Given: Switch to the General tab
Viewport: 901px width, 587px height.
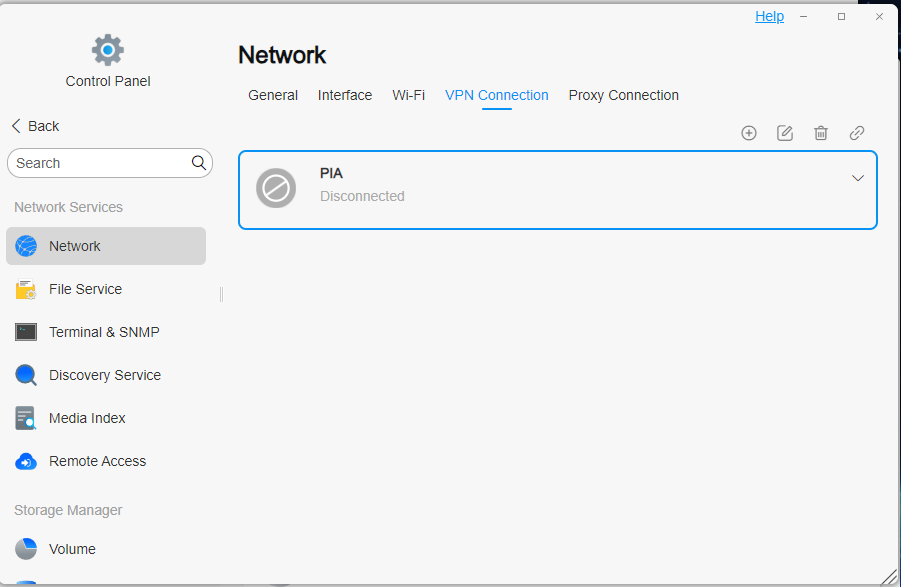Looking at the screenshot, I should pos(273,95).
